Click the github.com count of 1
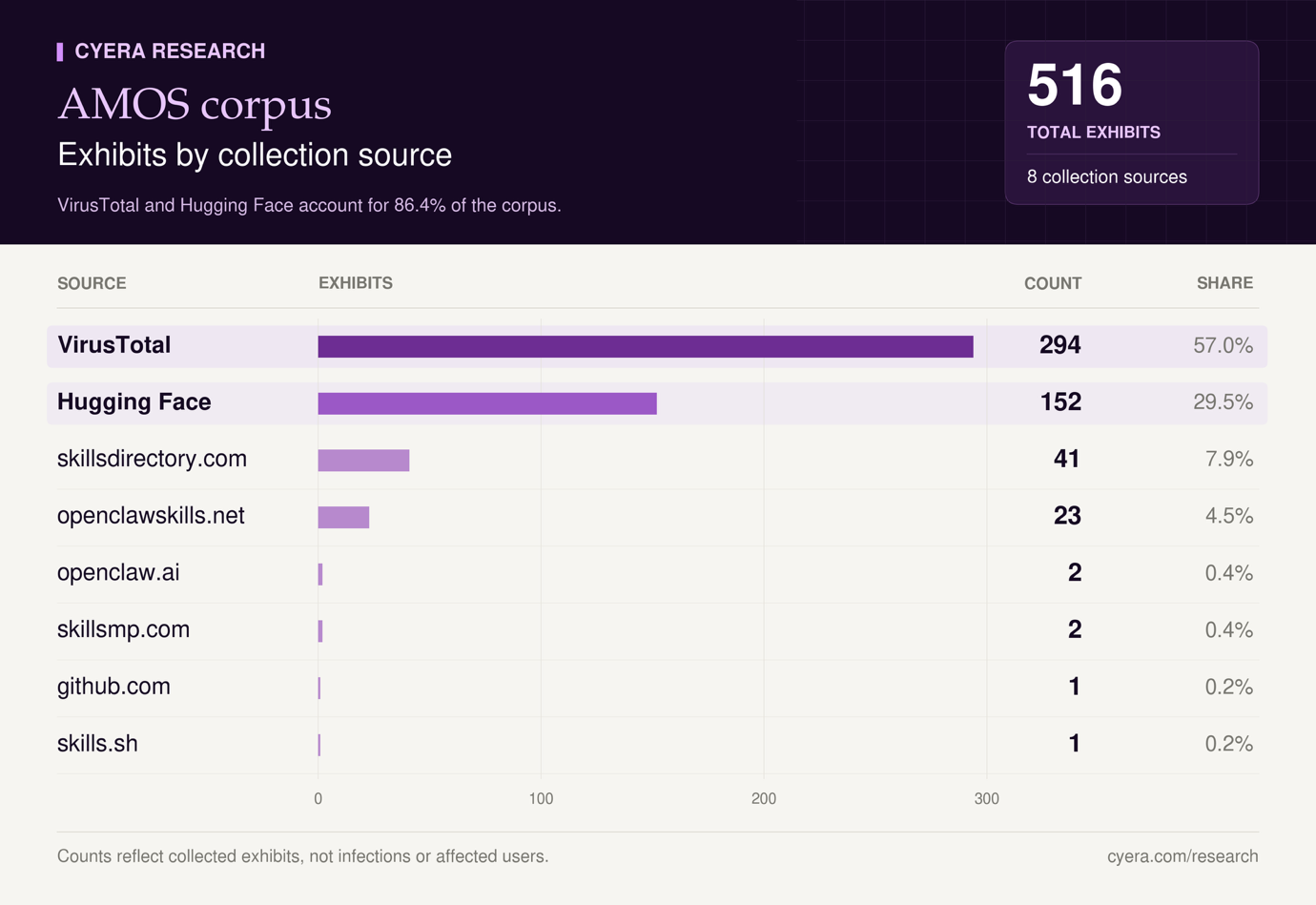Viewport: 1316px width, 905px height. (x=1075, y=687)
